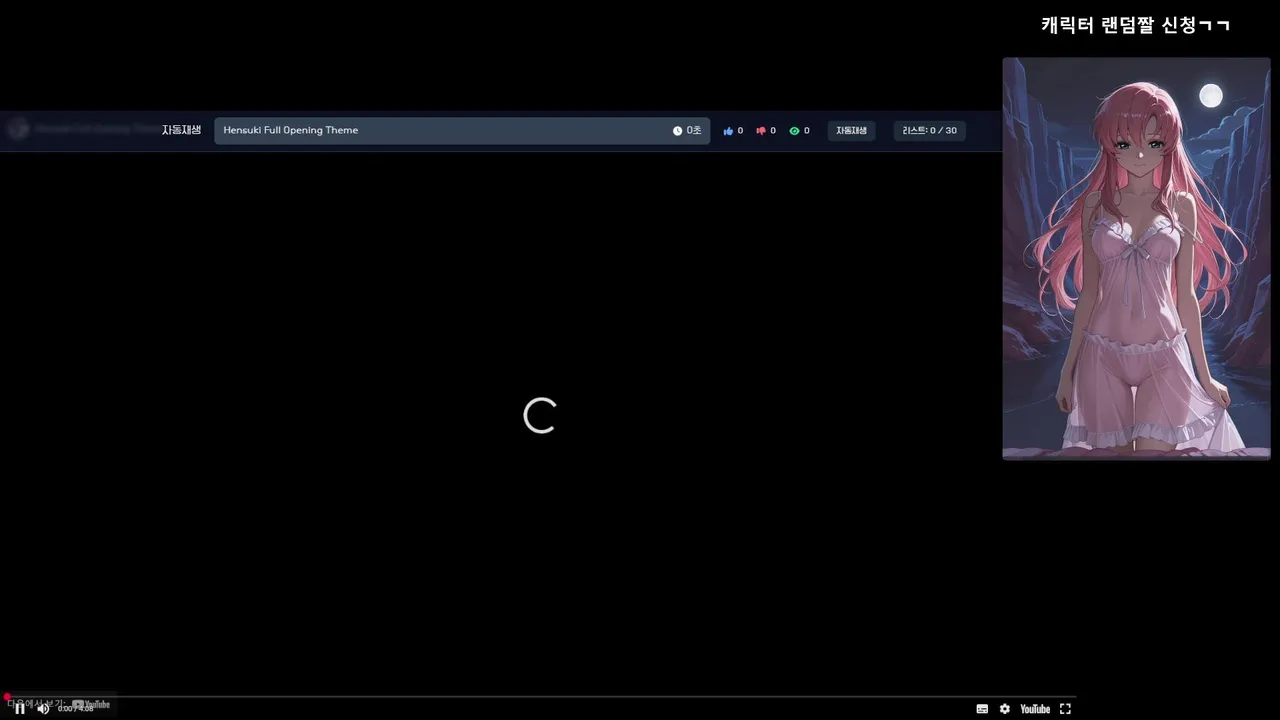Image resolution: width=1280 pixels, height=720 pixels.
Task: Click the thumbs-down dislike icon
Action: 761,131
